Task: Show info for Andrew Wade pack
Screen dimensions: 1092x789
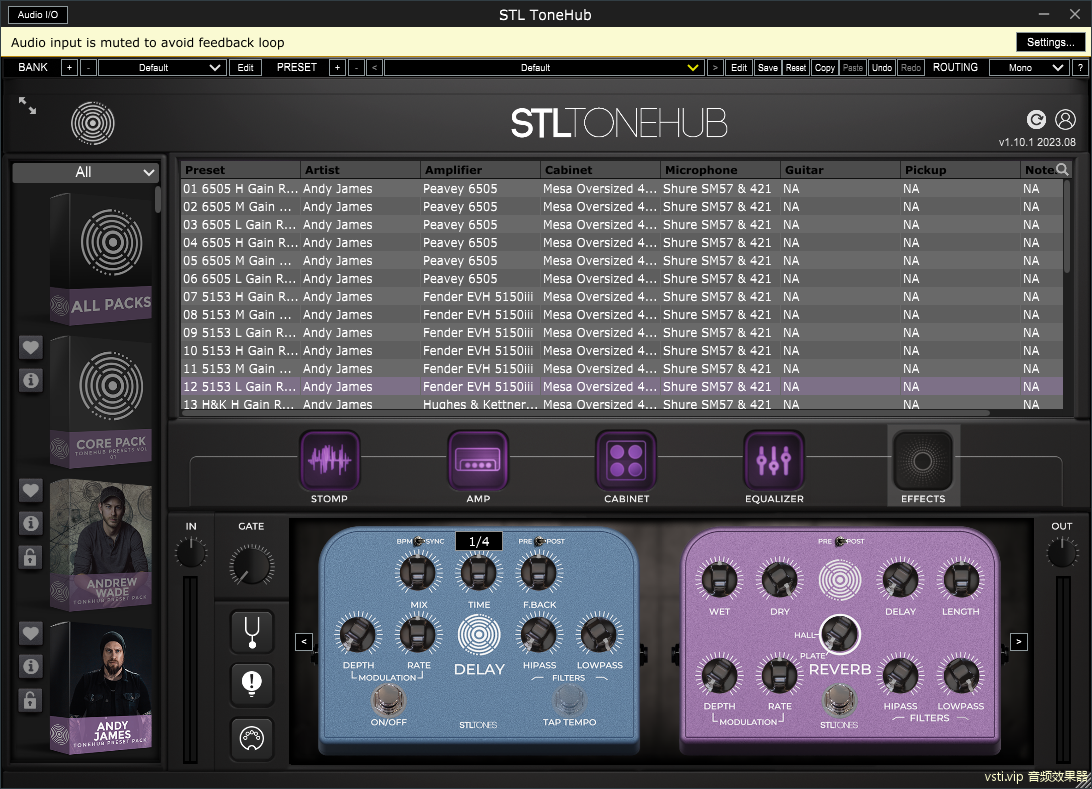Action: tap(31, 523)
